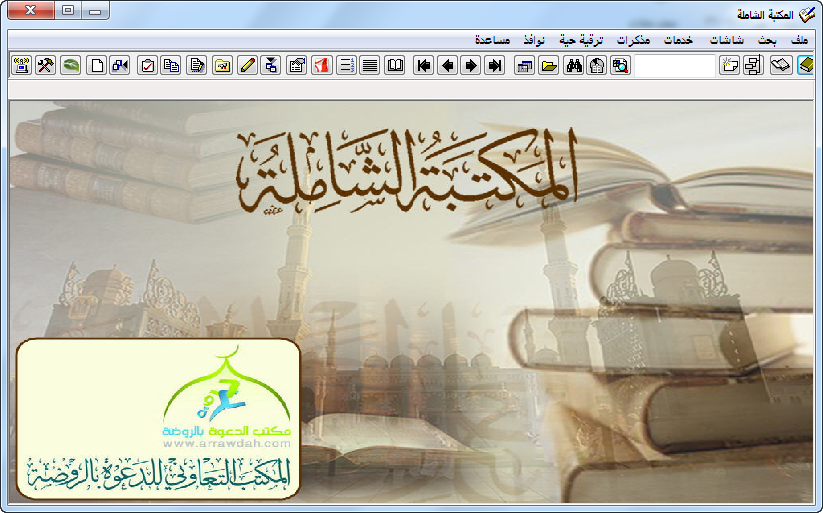Click the www.arrawdah.com website text
The height and width of the screenshot is (513, 823).
[226, 443]
